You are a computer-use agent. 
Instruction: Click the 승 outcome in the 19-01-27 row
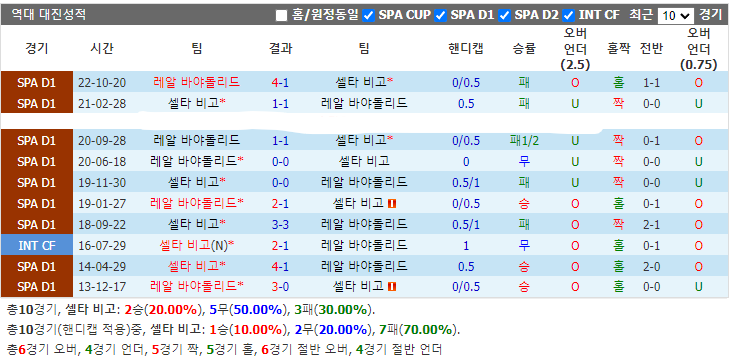tap(524, 203)
